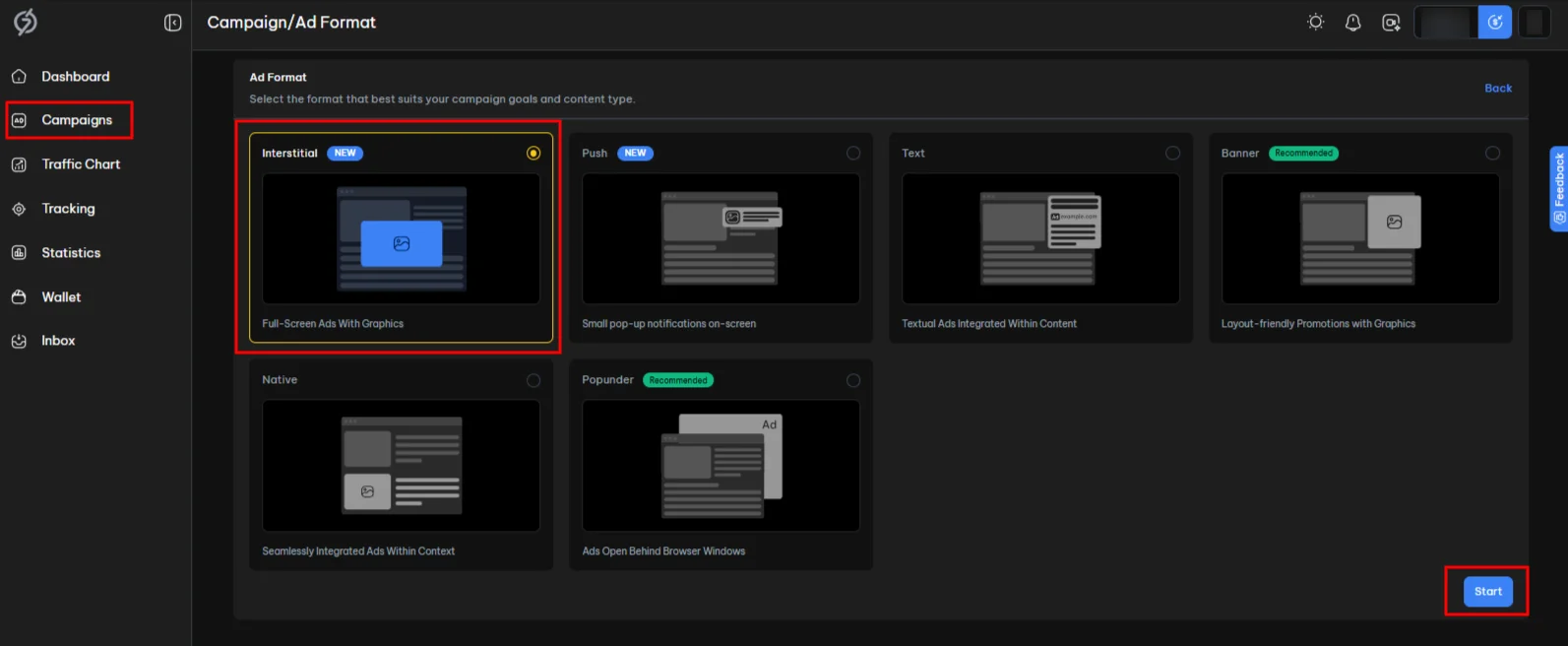Image resolution: width=1568 pixels, height=646 pixels.
Task: Collapse the sidebar panel icon
Action: point(172,23)
